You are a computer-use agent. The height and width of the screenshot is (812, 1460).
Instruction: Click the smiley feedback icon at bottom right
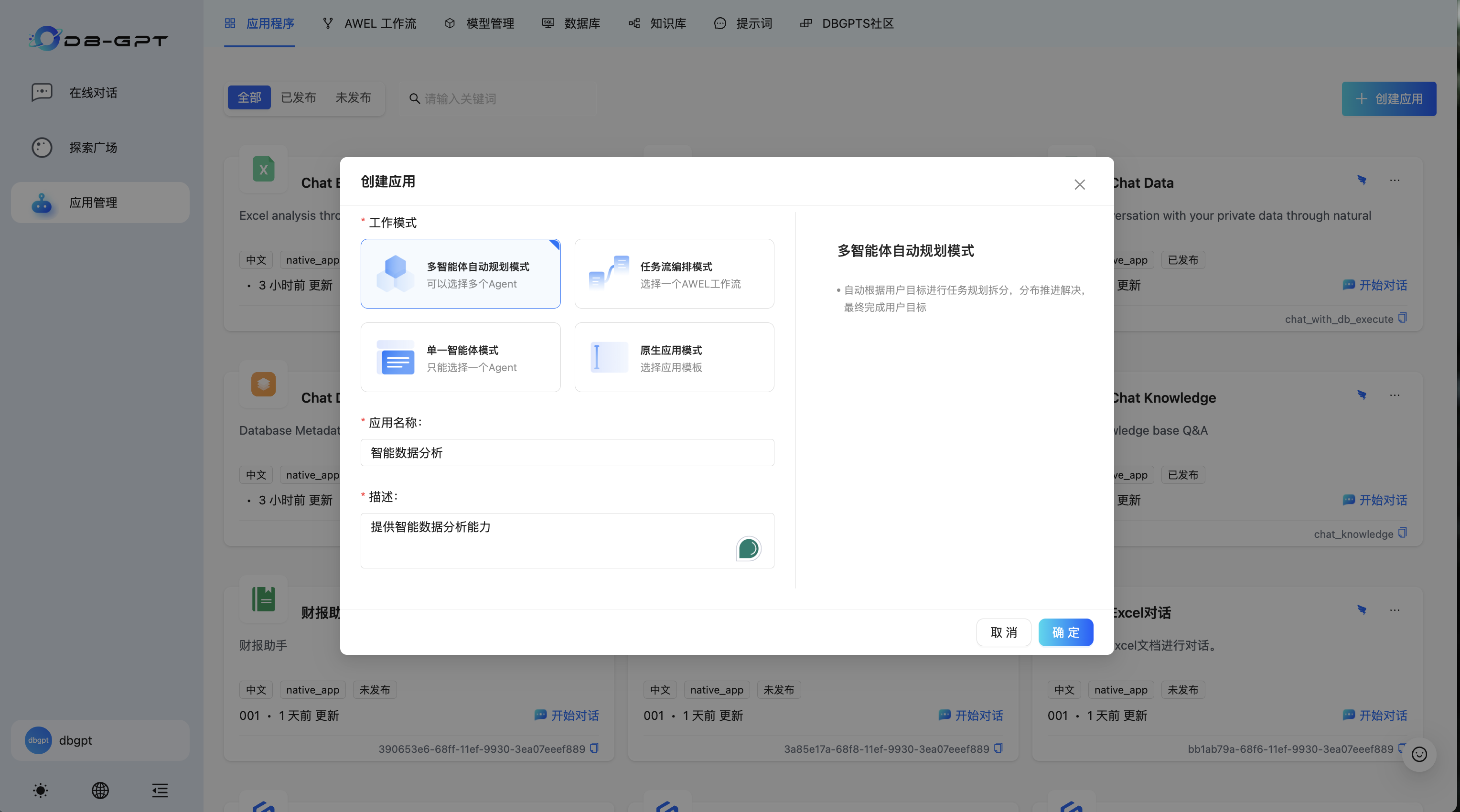pos(1418,754)
